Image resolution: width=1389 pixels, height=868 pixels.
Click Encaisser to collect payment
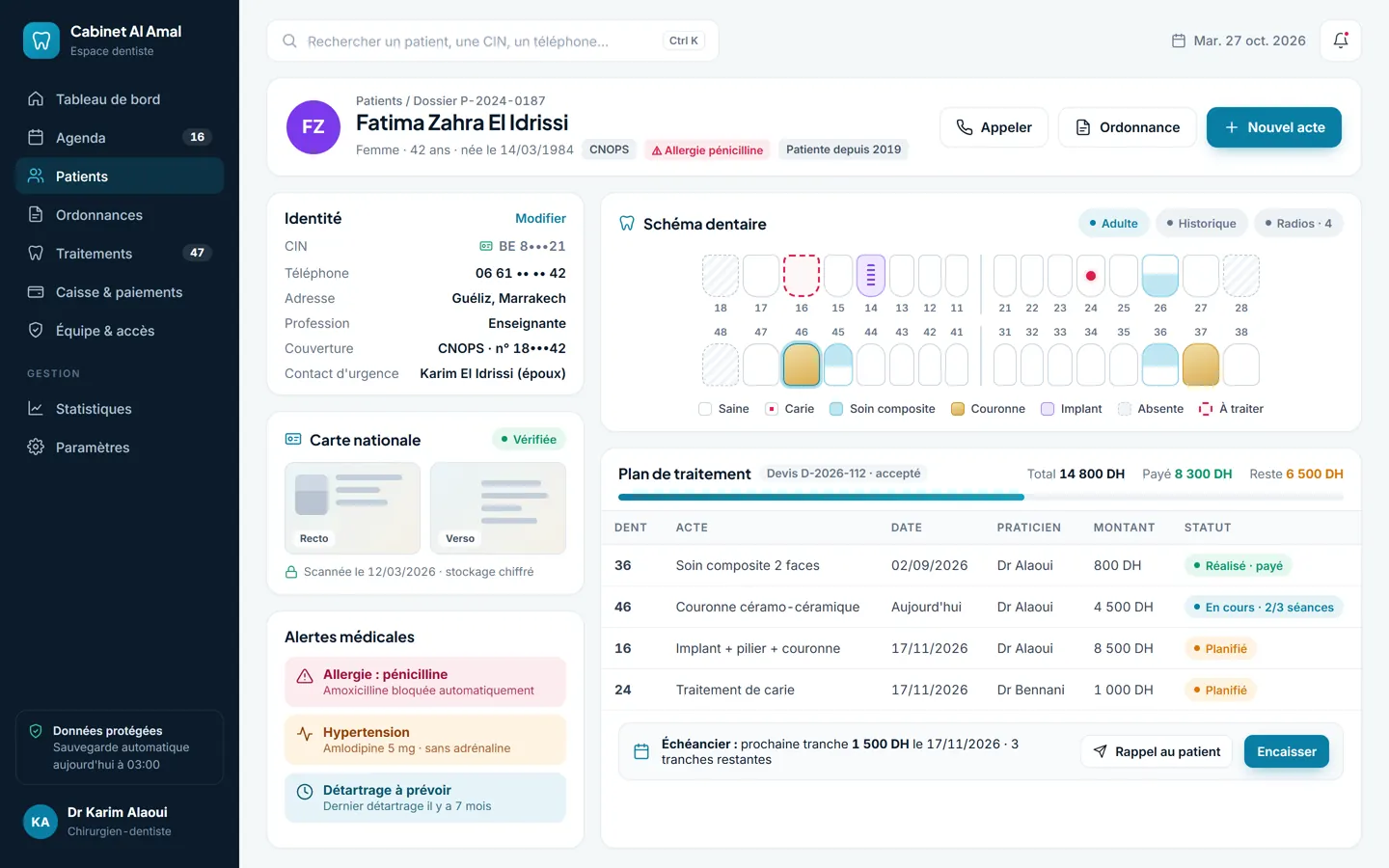click(1287, 751)
